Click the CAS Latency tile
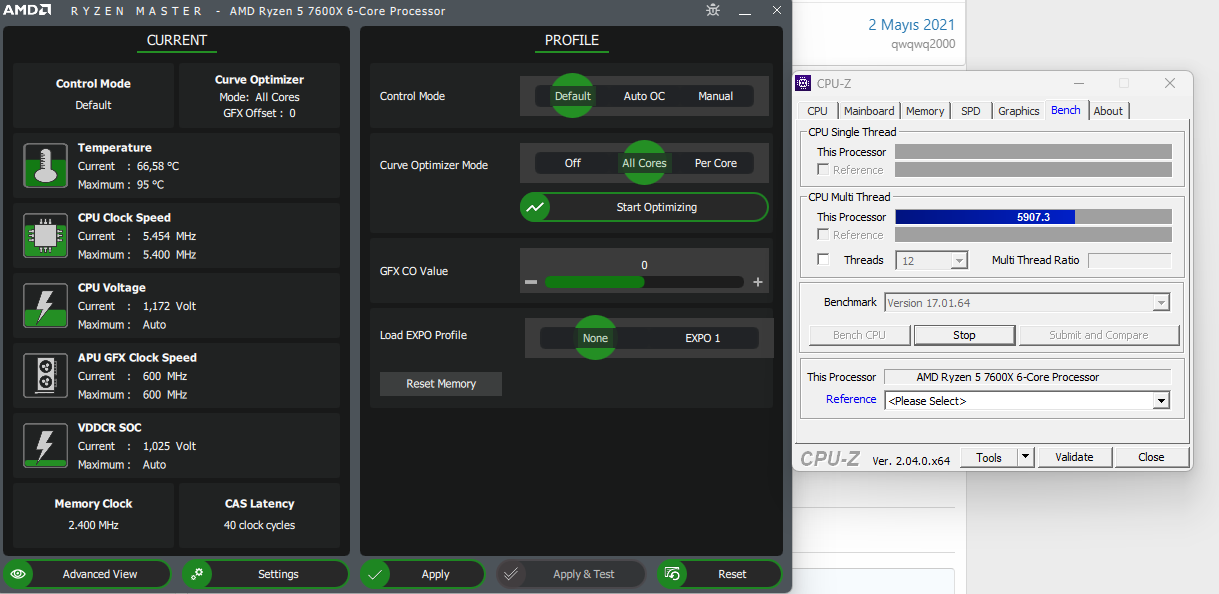 pyautogui.click(x=259, y=514)
